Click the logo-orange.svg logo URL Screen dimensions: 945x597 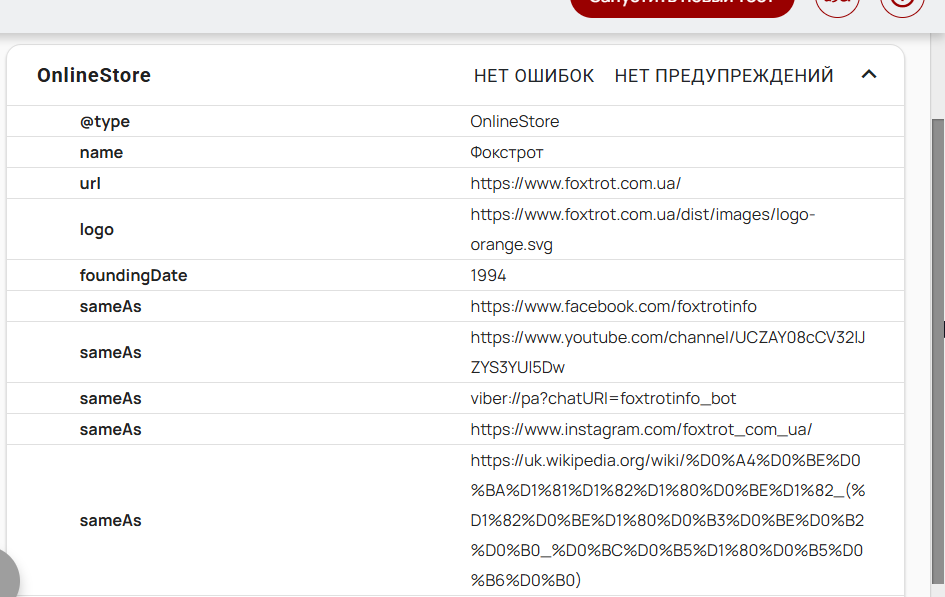pyautogui.click(x=642, y=230)
